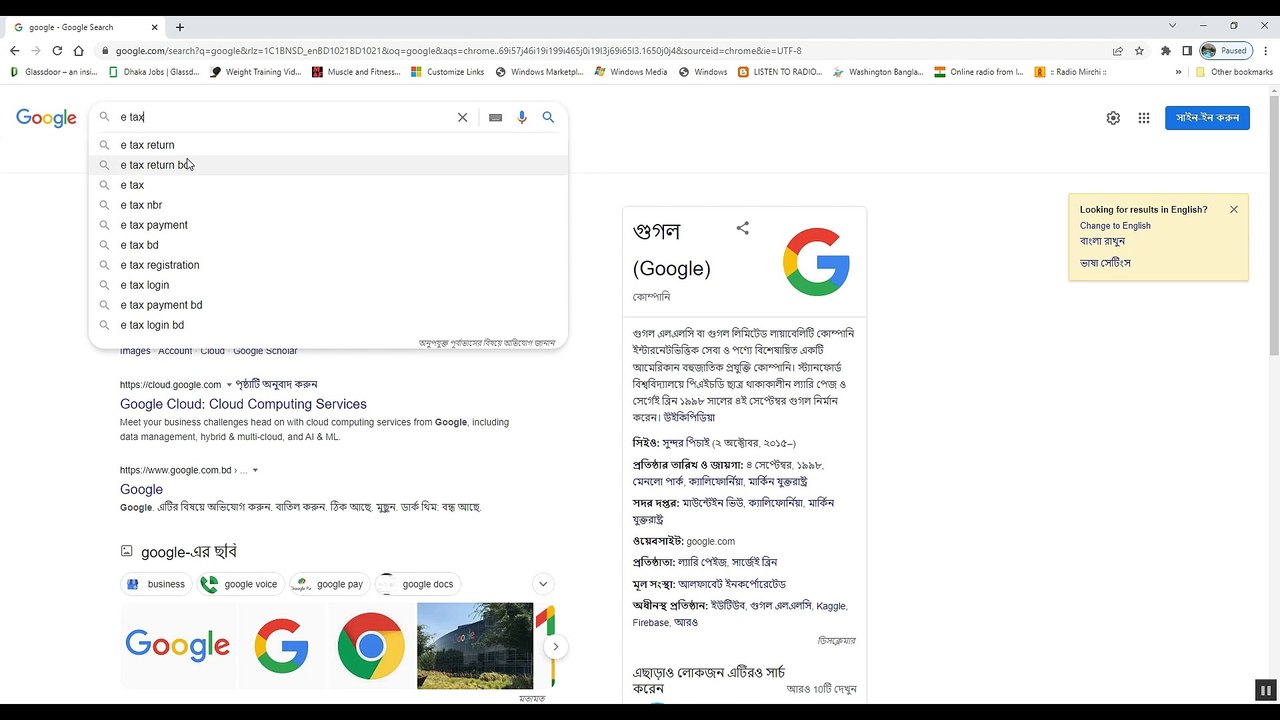Viewport: 1280px width, 720px height.
Task: Bookmark this page with the star icon
Action: 1139,51
